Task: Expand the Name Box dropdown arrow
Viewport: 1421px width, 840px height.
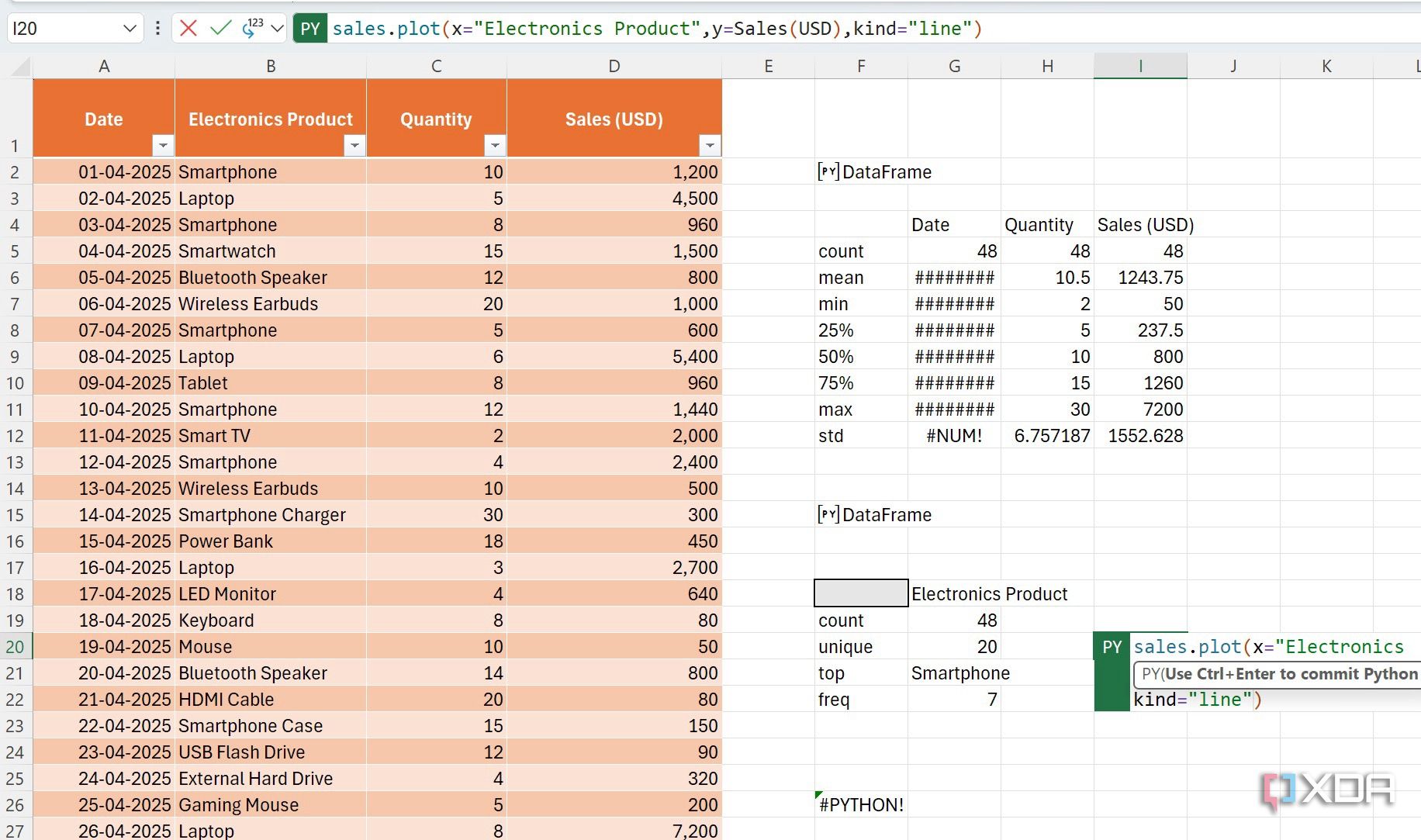Action: pyautogui.click(x=129, y=29)
